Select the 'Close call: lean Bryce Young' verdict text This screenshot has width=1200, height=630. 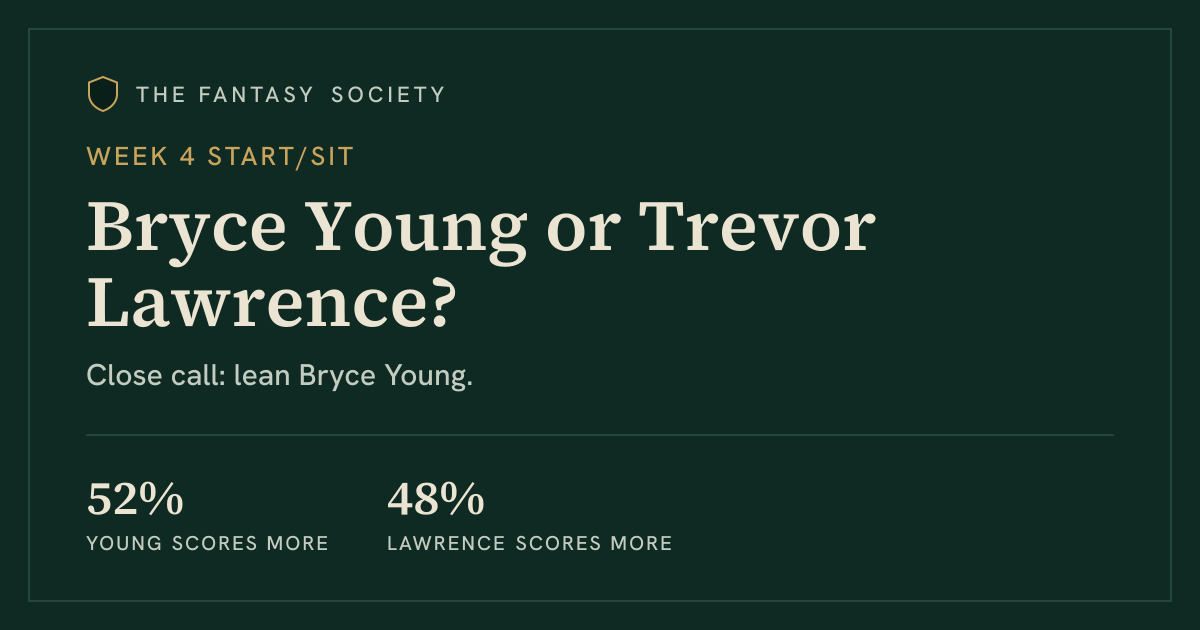[279, 377]
